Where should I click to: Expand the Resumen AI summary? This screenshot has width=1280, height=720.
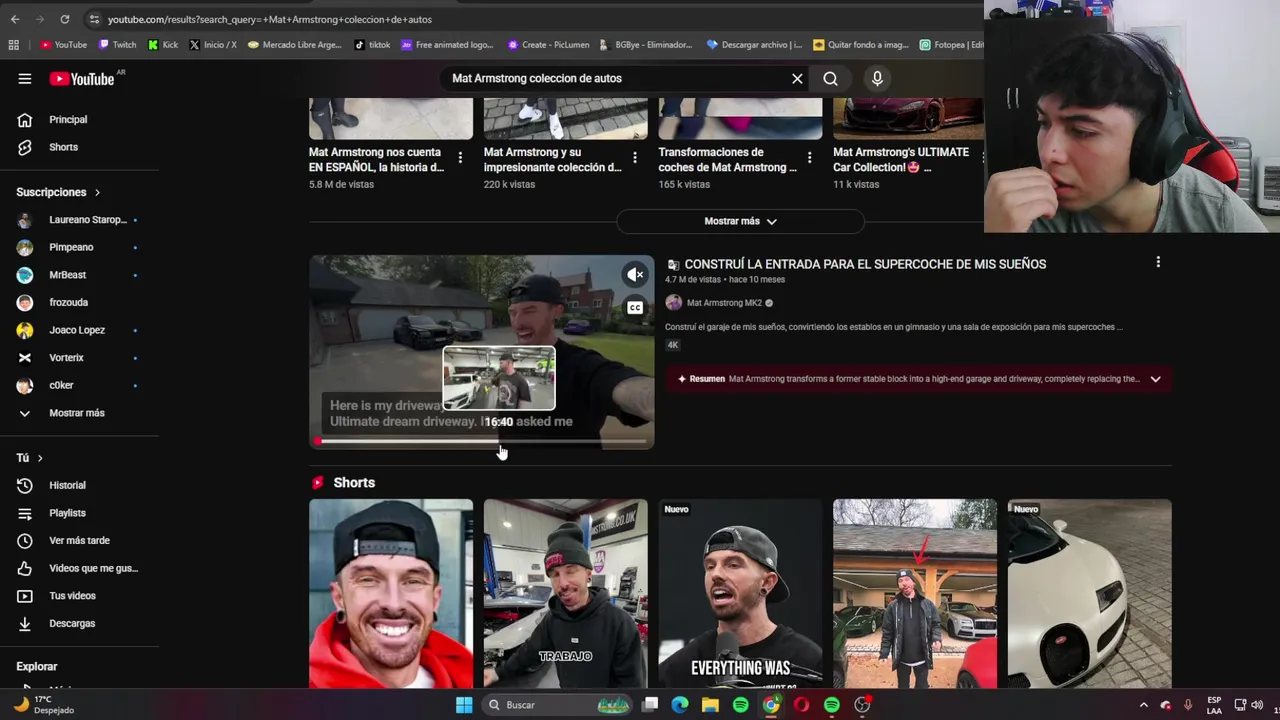pyautogui.click(x=1155, y=379)
